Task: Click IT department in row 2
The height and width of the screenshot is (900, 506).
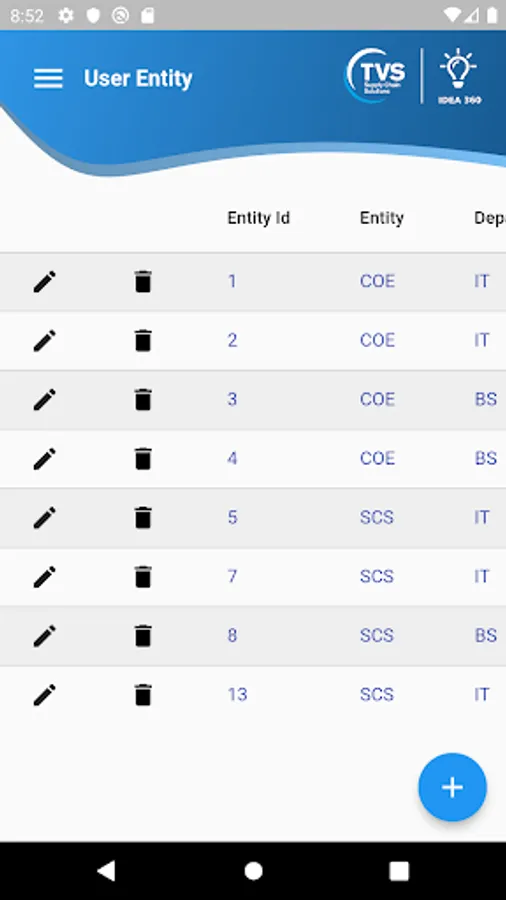Action: pos(482,340)
